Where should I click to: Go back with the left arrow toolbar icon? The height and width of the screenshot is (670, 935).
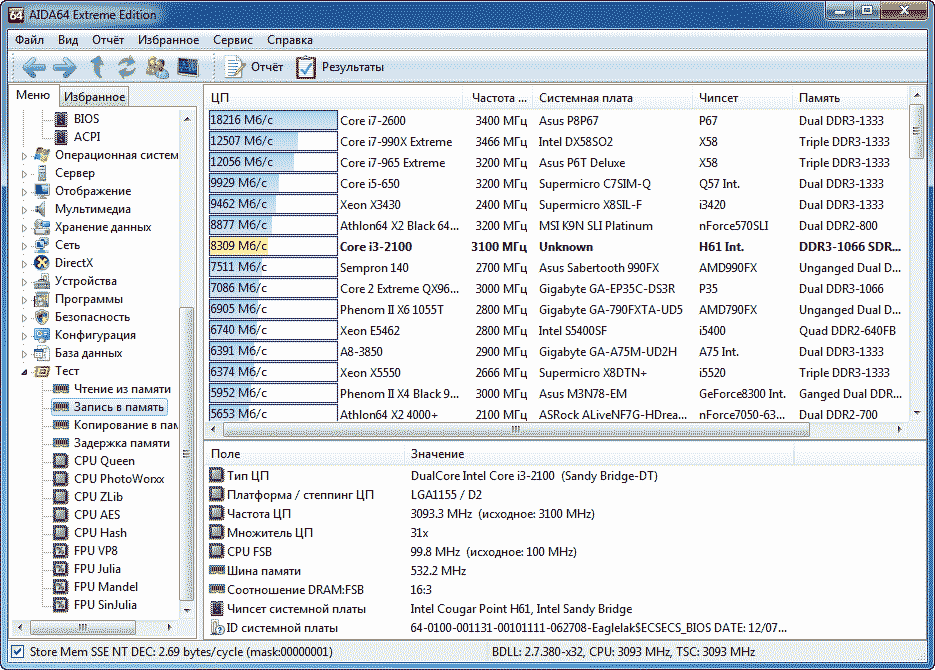coord(34,67)
